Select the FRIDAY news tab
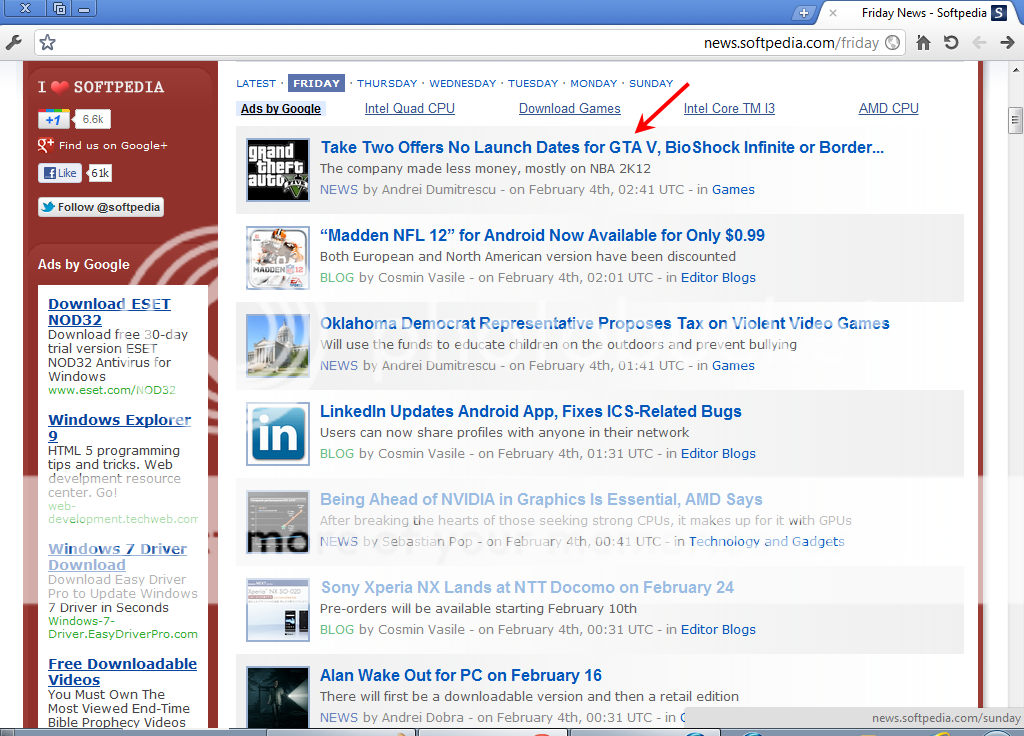Image resolution: width=1024 pixels, height=736 pixels. click(x=317, y=84)
